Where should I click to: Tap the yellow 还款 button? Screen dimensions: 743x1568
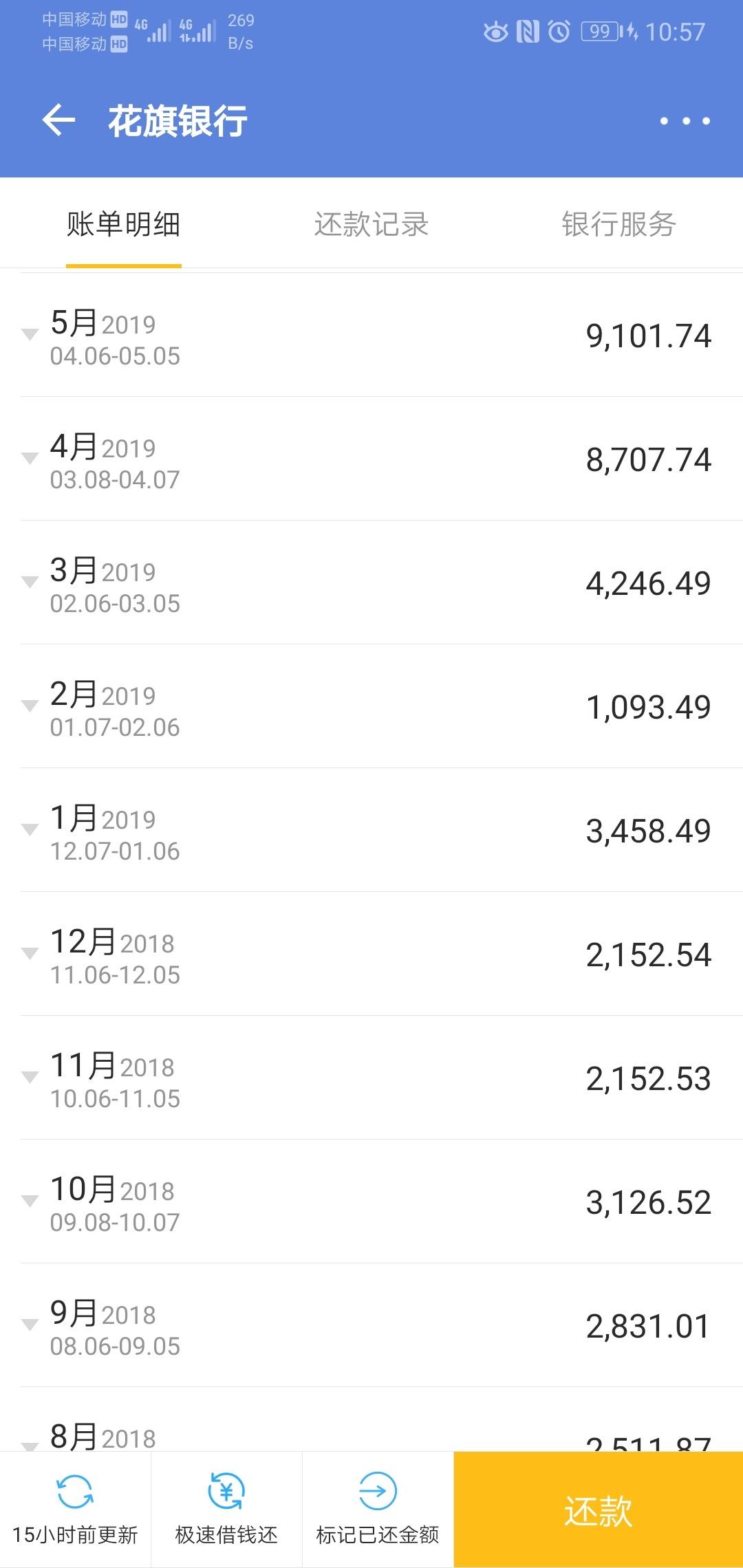coord(599,1510)
